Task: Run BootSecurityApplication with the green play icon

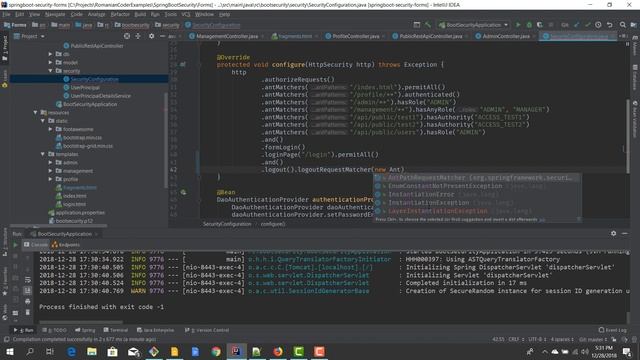Action: click(x=518, y=25)
